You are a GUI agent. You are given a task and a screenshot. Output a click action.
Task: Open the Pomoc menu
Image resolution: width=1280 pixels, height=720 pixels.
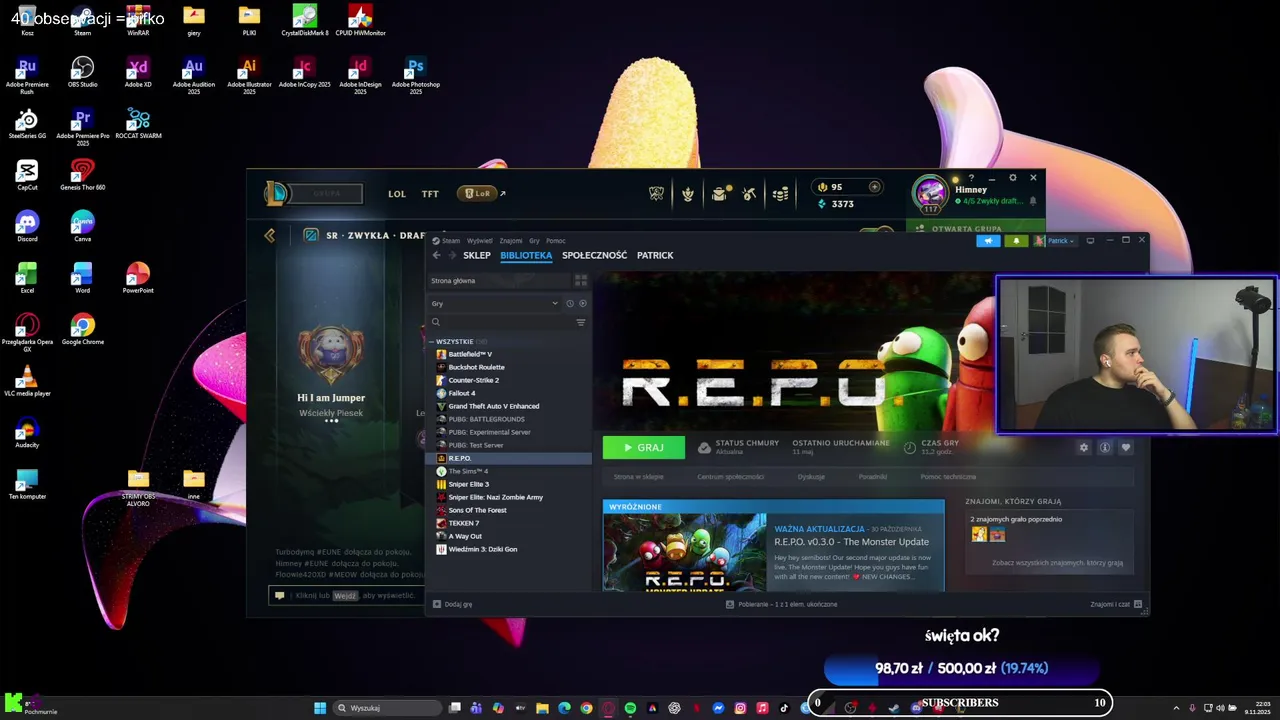point(556,241)
